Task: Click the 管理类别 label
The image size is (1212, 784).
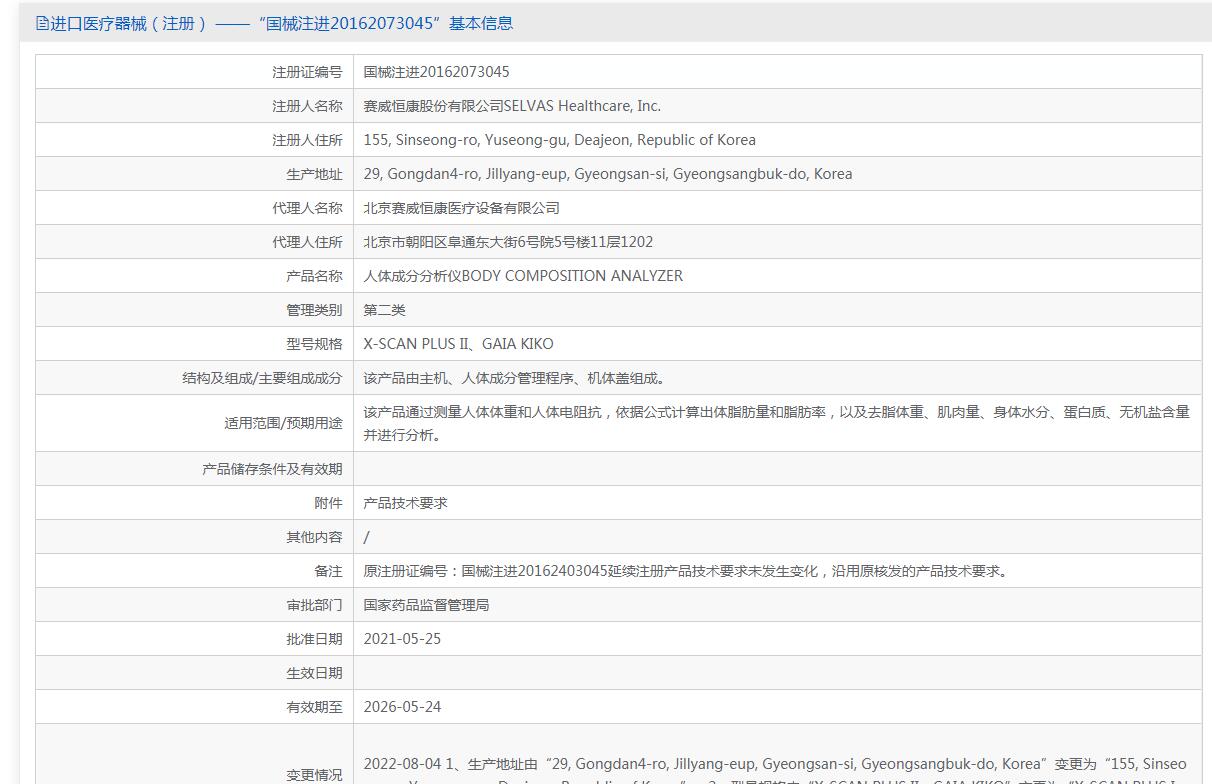Action: (x=314, y=310)
